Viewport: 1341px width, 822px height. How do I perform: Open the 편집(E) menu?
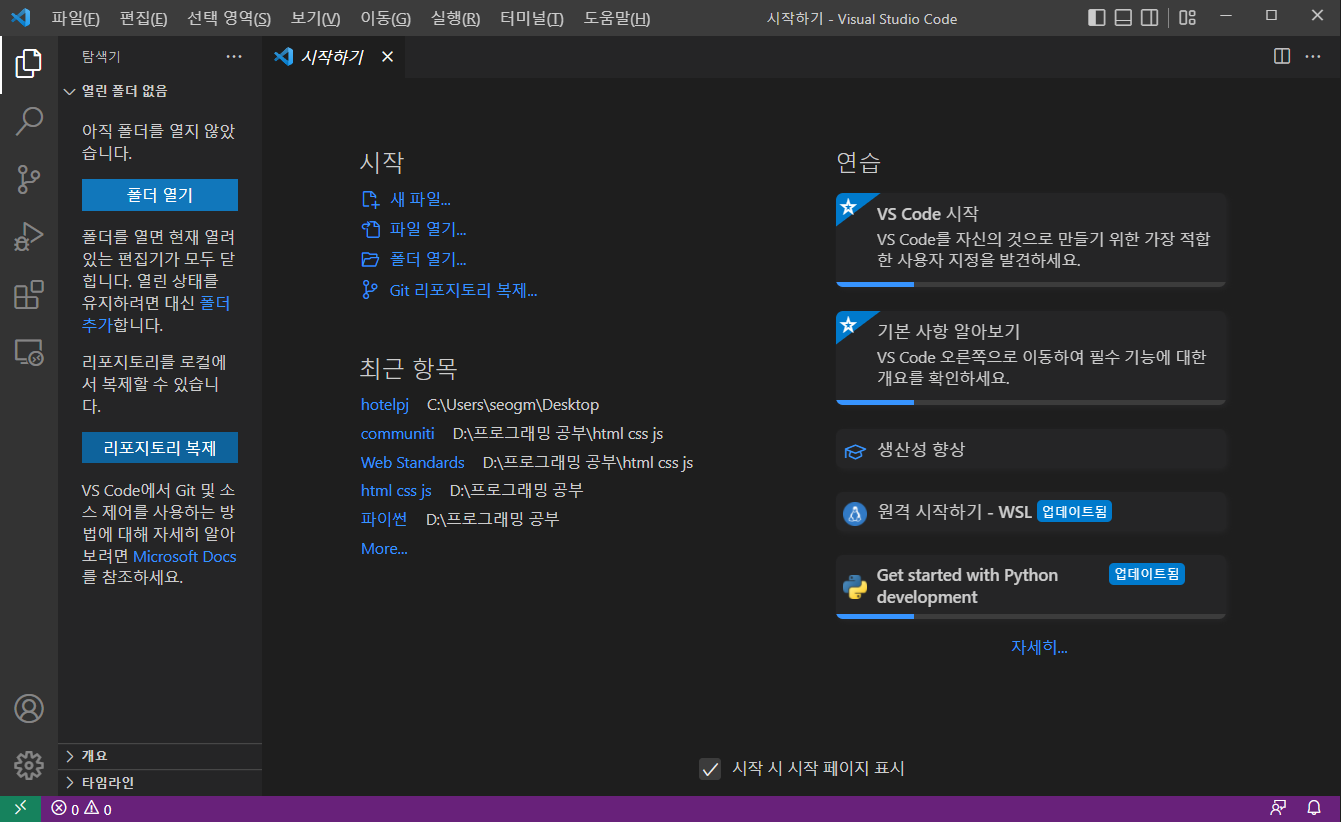pyautogui.click(x=143, y=19)
